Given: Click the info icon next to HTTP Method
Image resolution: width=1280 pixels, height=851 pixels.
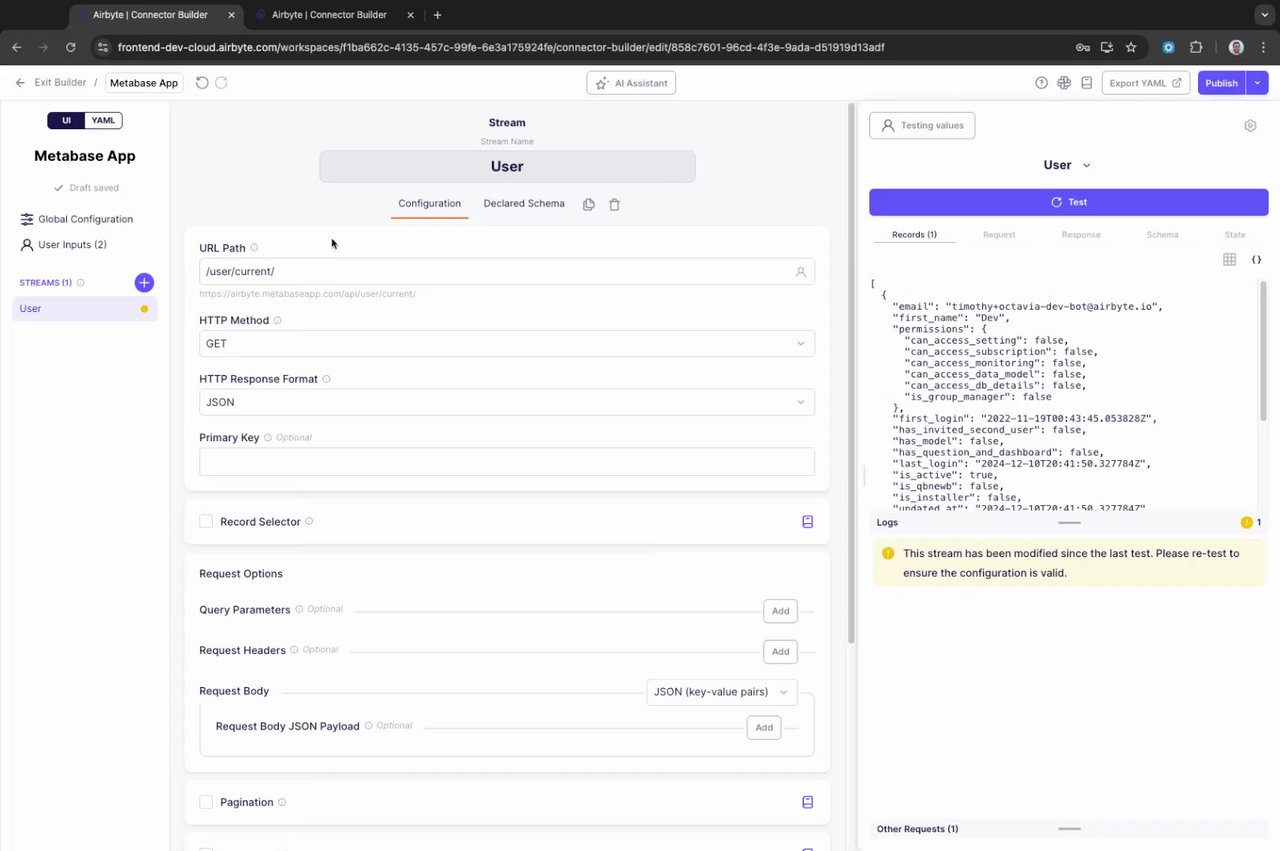Looking at the screenshot, I should coord(278,321).
